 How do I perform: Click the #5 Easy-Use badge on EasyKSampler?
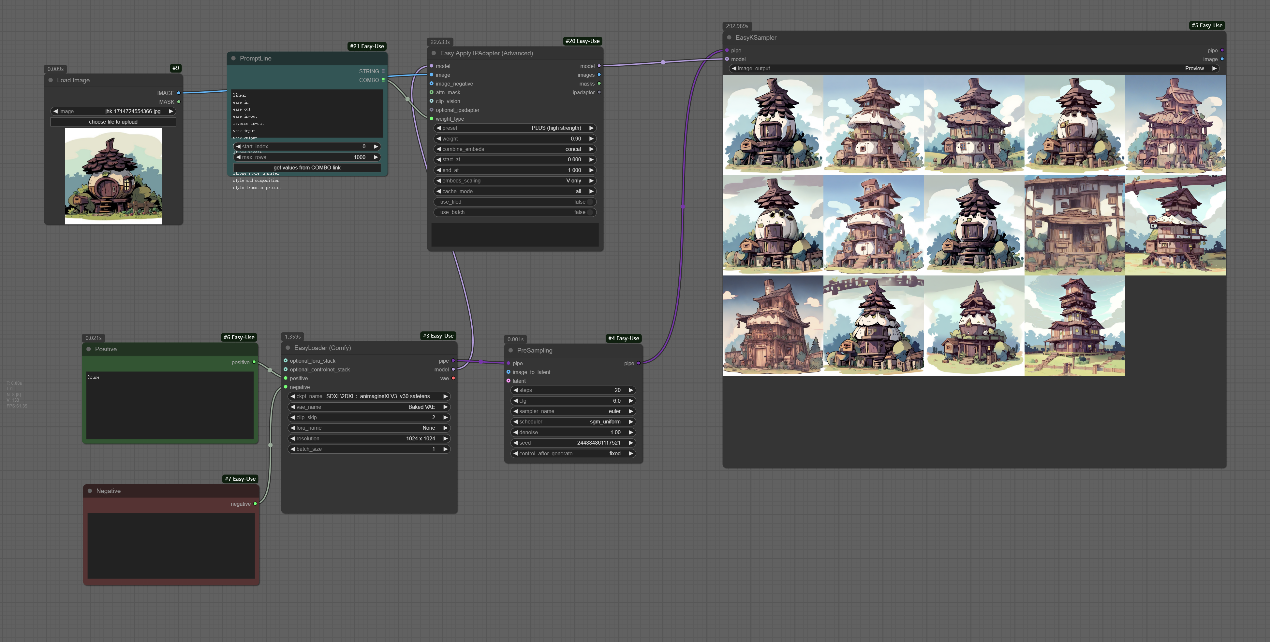tap(1206, 25)
